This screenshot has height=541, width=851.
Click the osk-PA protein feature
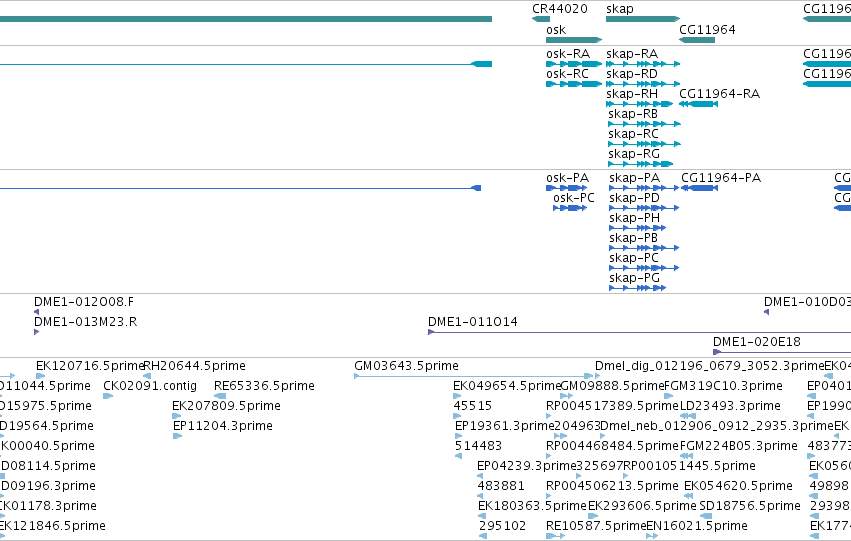coord(566,188)
